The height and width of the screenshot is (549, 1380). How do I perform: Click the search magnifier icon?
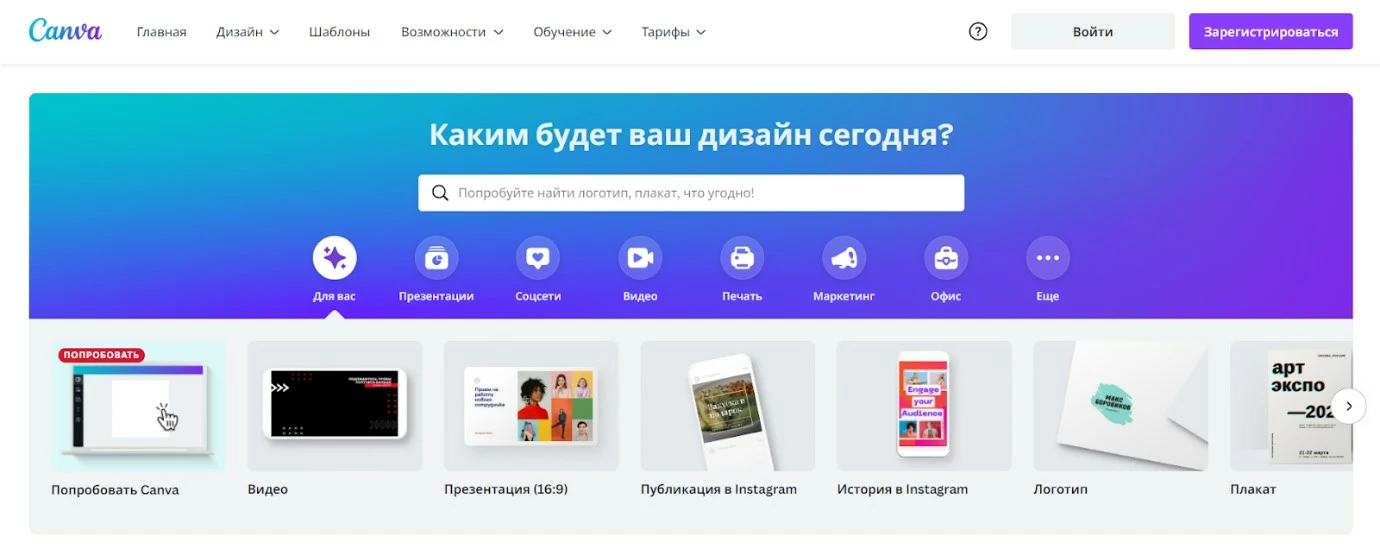point(440,193)
